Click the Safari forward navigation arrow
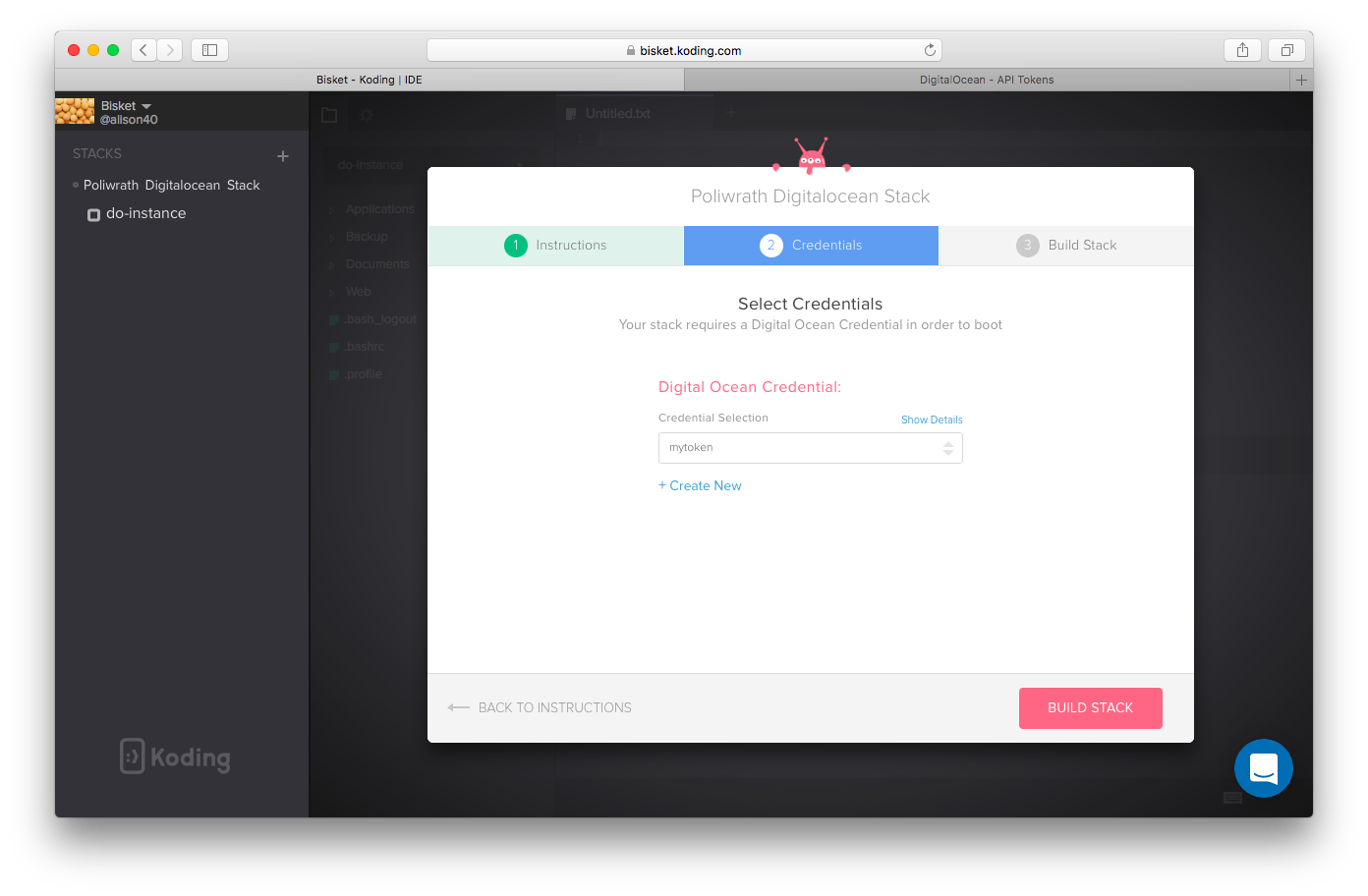1368x896 pixels. [x=170, y=50]
